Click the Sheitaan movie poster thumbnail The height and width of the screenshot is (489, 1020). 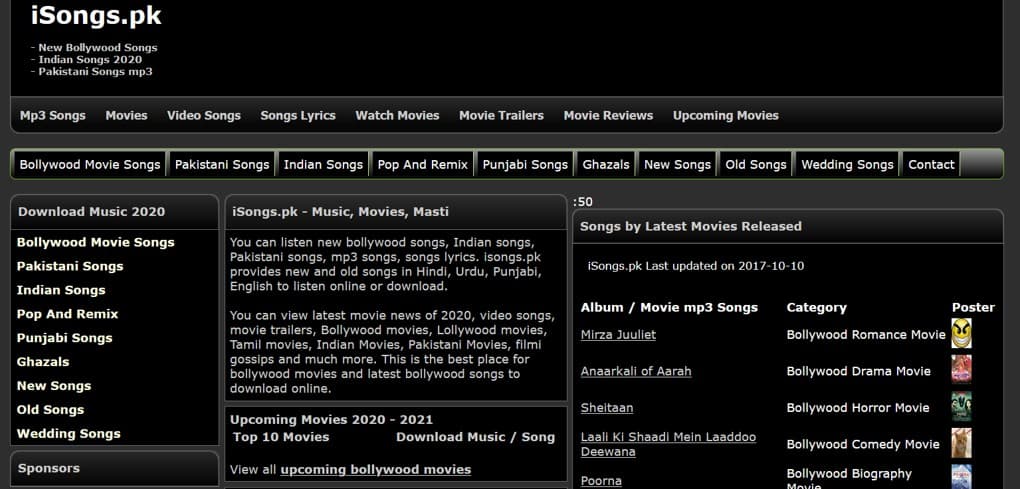961,407
